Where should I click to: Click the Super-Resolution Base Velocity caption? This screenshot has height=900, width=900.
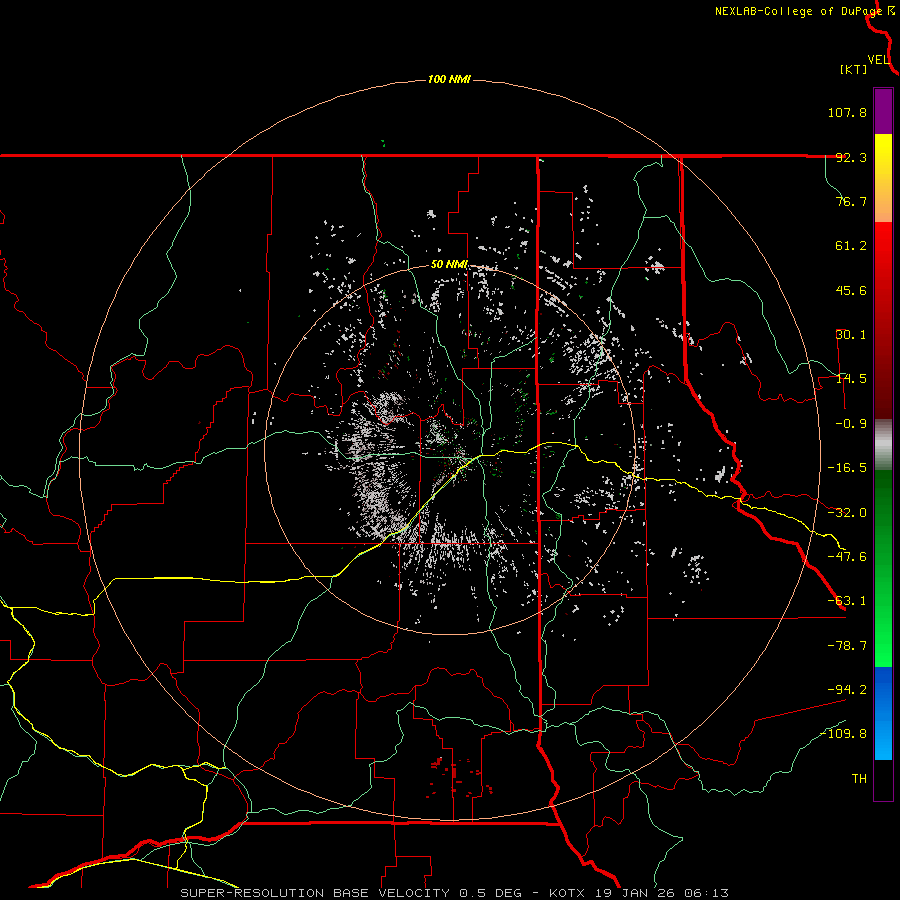tap(455, 893)
